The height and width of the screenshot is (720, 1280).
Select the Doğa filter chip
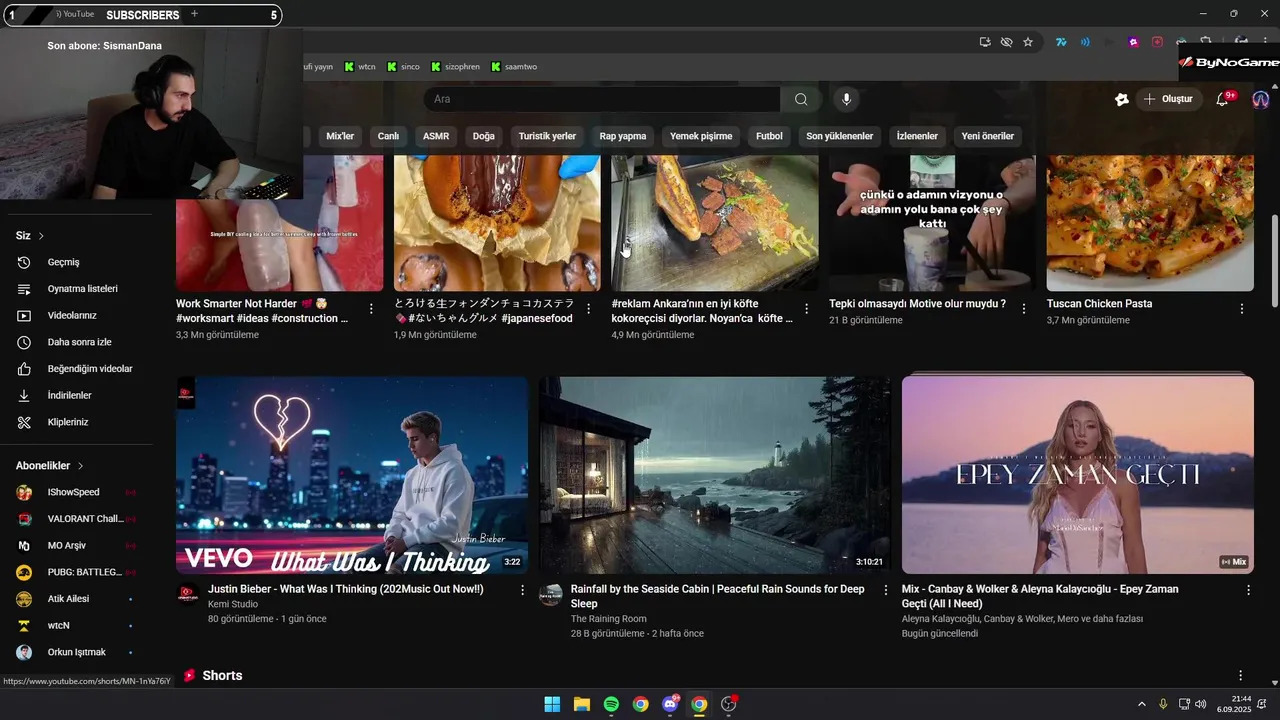(x=484, y=136)
